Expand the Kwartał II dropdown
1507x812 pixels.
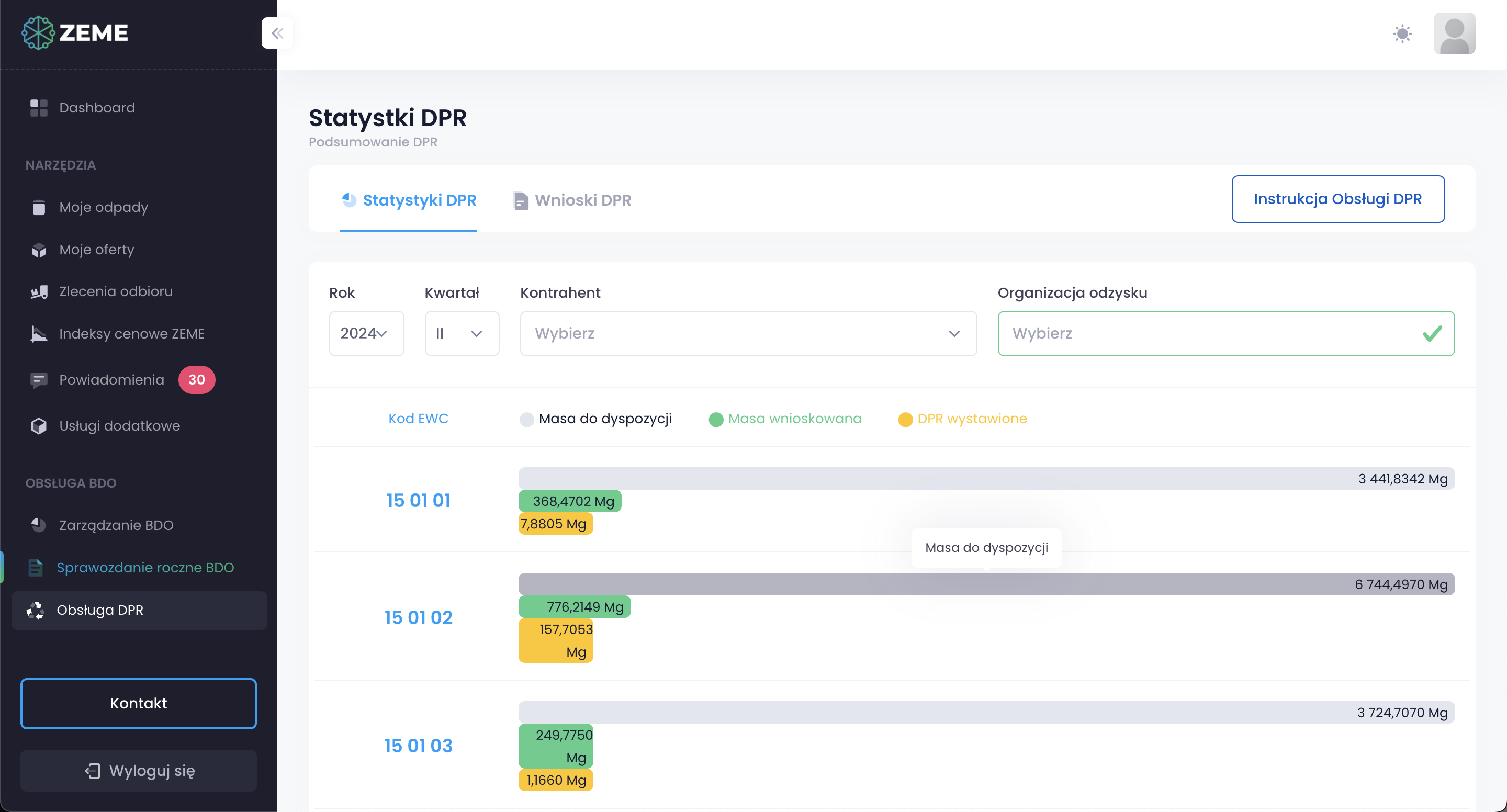pyautogui.click(x=462, y=333)
